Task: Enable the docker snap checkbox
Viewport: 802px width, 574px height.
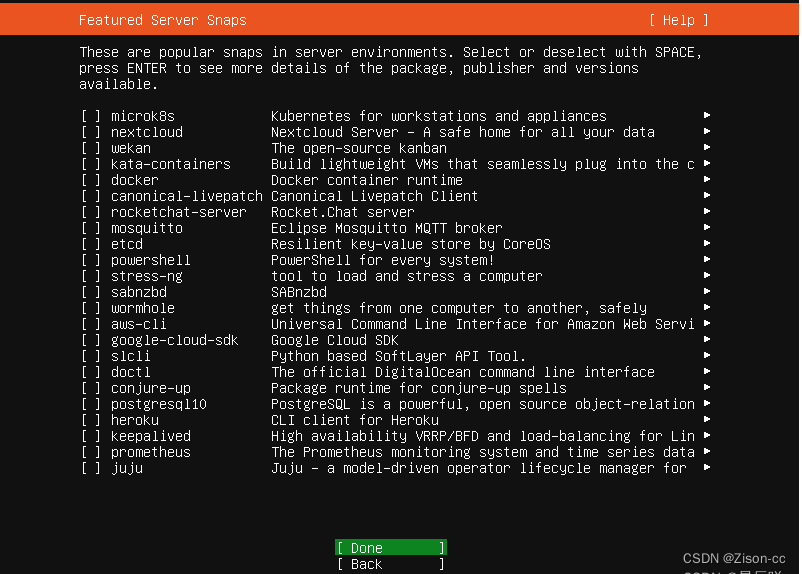Action: (91, 180)
